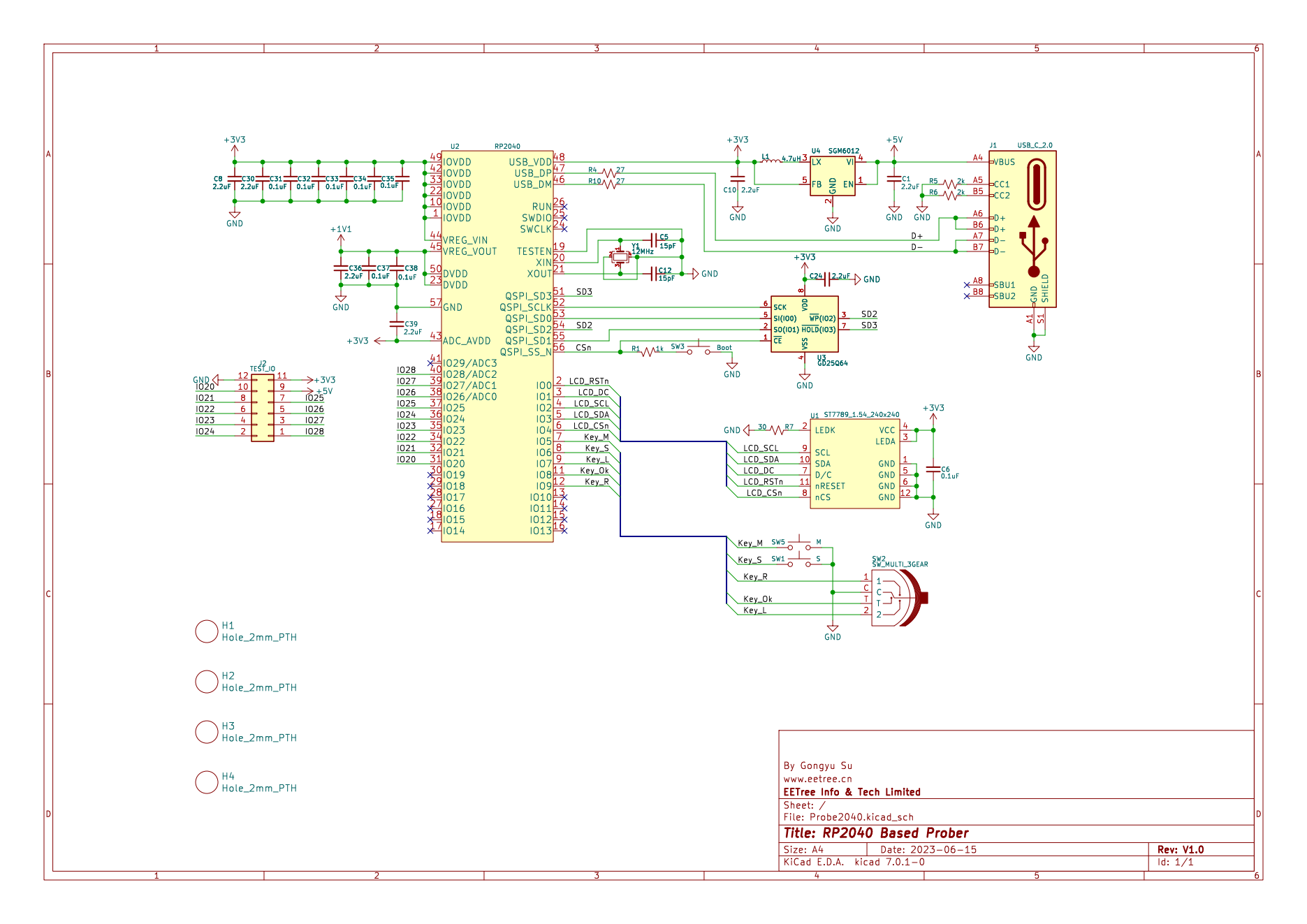Select the inductor L1 4.7uH
The height and width of the screenshot is (924, 1307).
click(771, 161)
